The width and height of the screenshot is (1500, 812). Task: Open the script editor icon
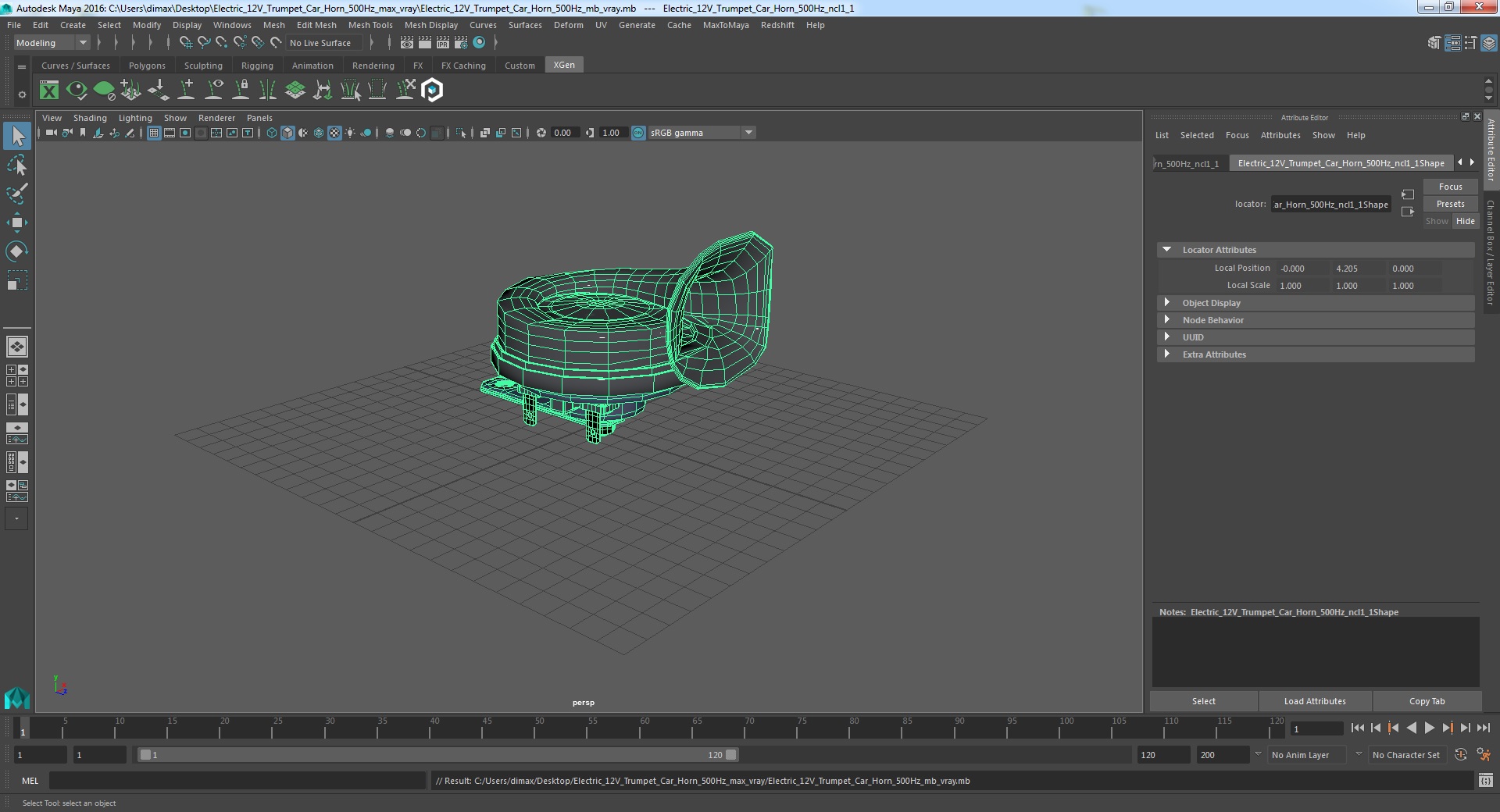[x=1485, y=781]
